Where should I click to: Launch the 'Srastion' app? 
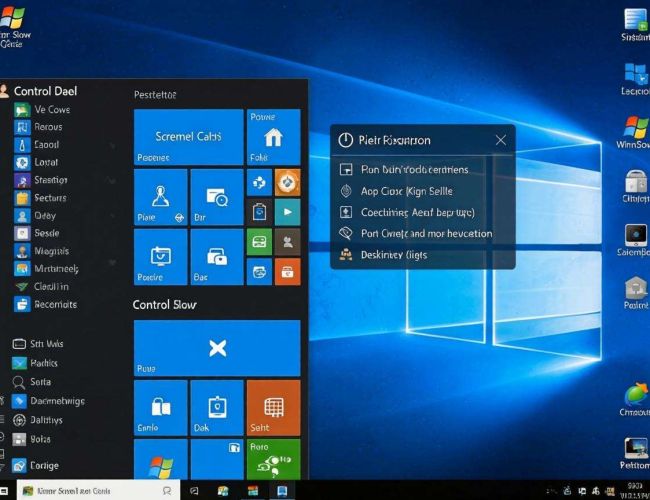(41, 180)
